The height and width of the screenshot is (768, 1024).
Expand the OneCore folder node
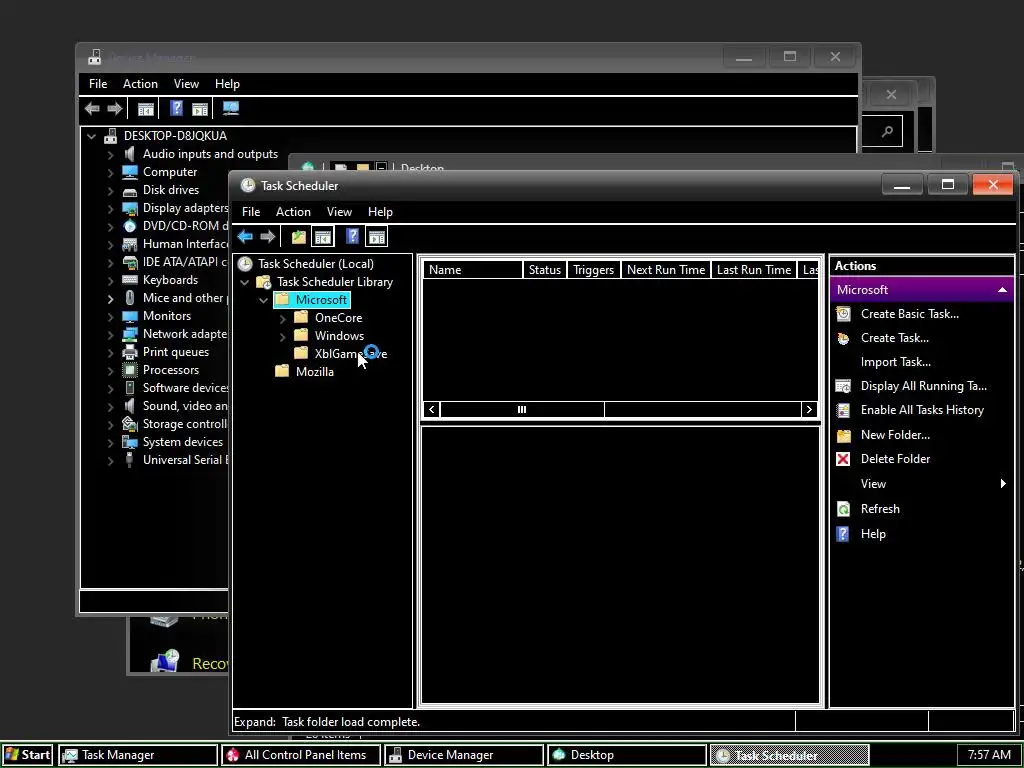(283, 318)
